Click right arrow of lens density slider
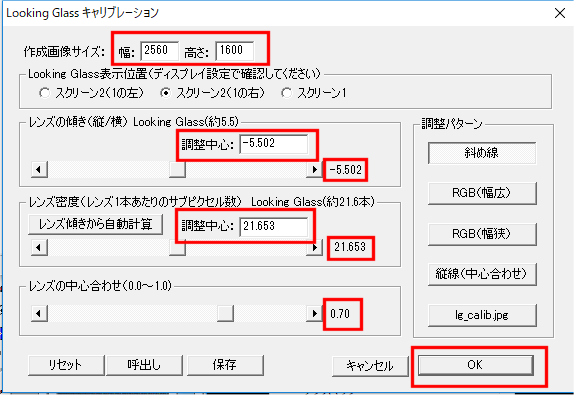 314,247
